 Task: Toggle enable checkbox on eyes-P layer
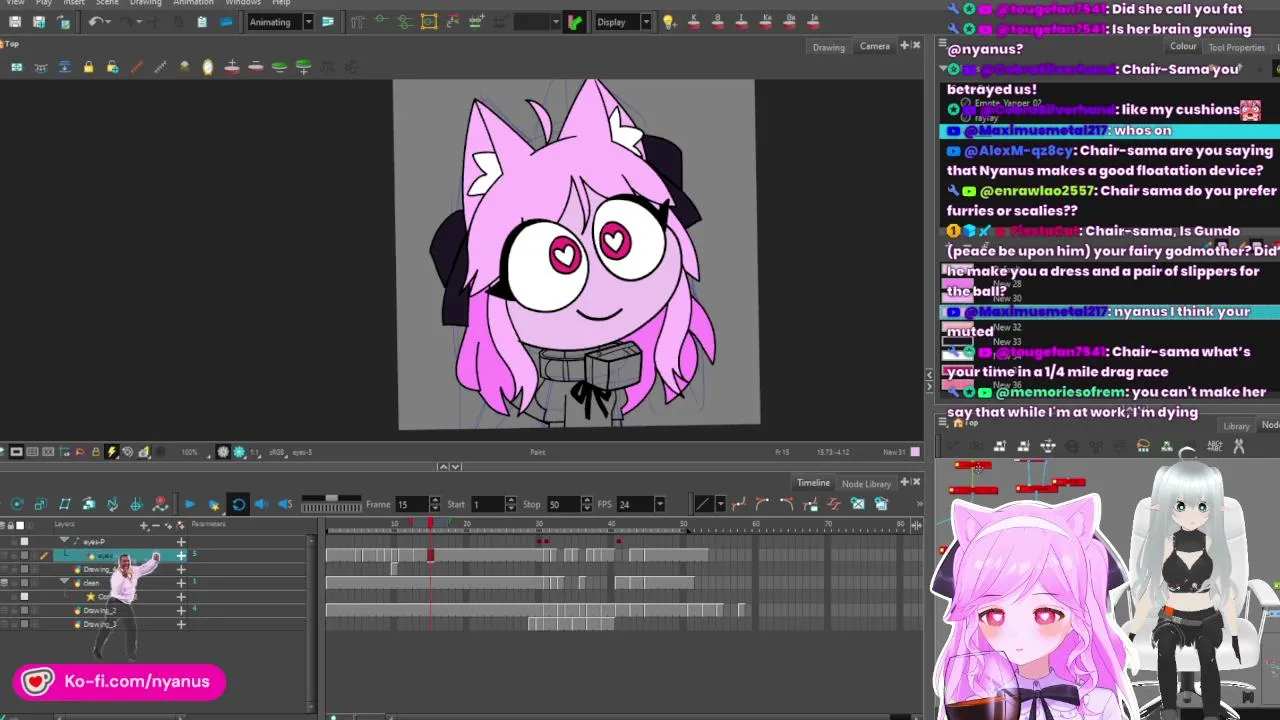click(x=24, y=541)
